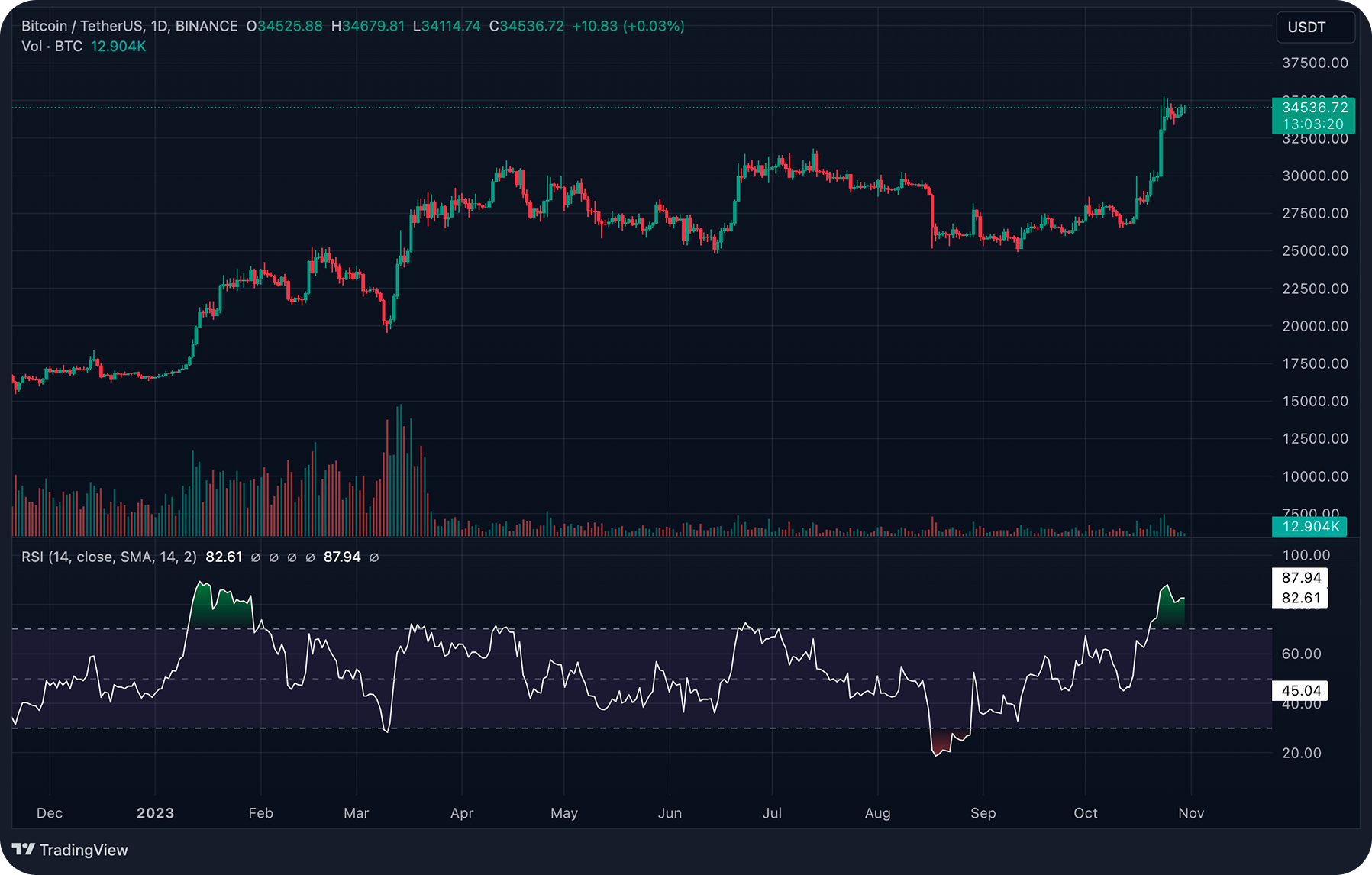Screen dimensions: 1372x875
Task: Click the Jun label on time axis
Action: tap(670, 813)
